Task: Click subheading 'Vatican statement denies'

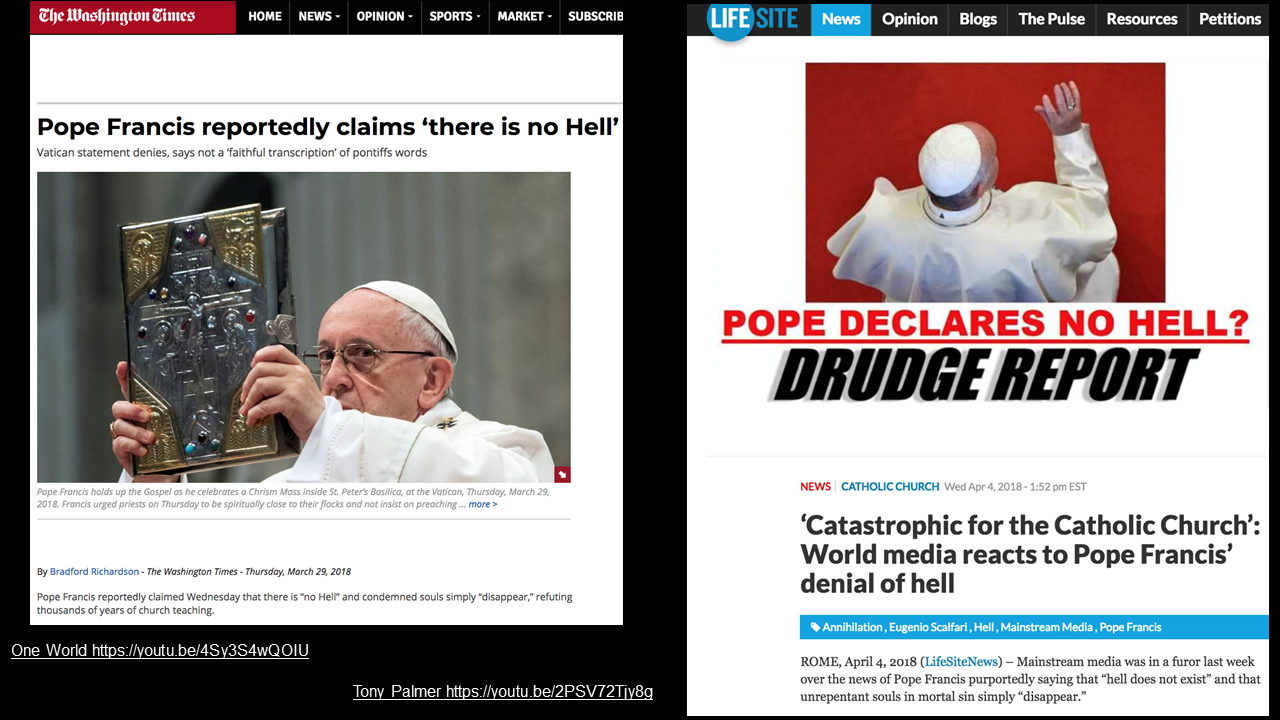Action: (232, 153)
